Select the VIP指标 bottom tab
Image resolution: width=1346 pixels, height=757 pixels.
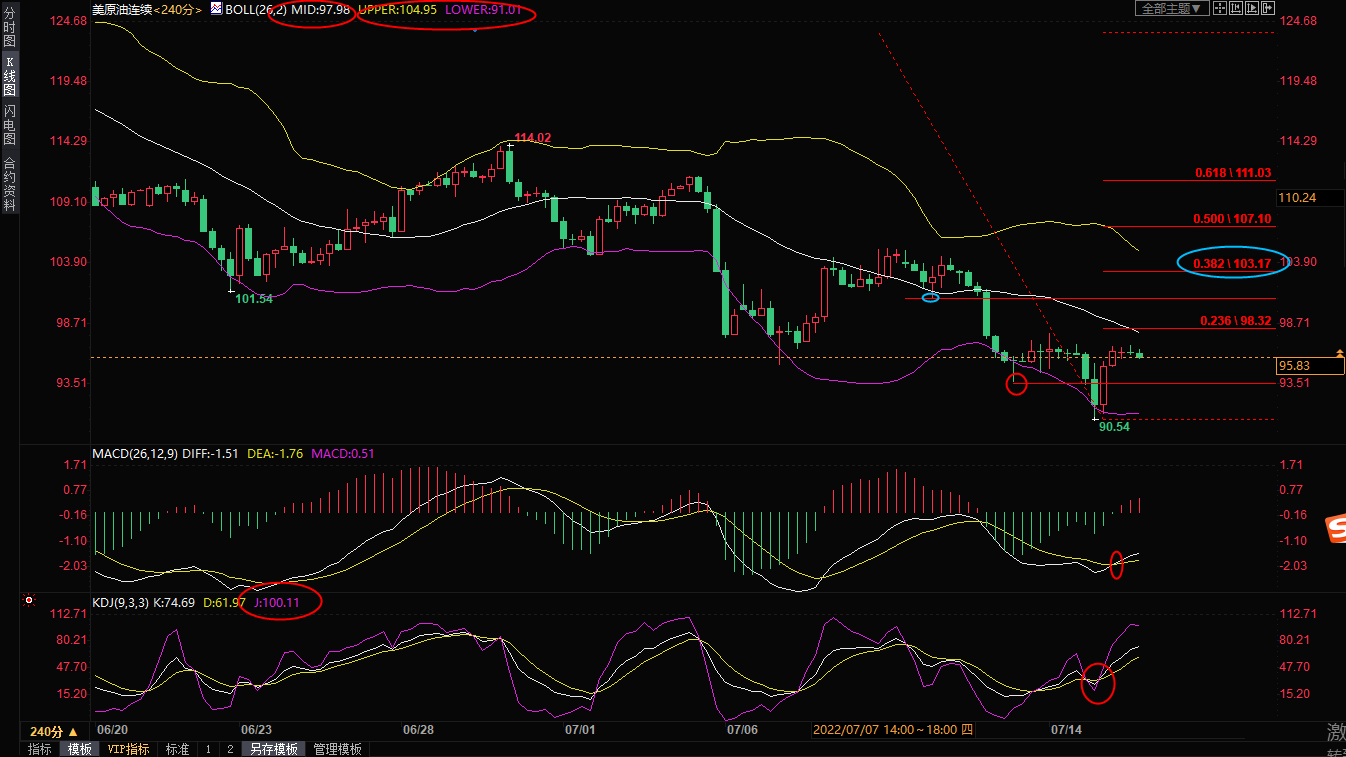(128, 749)
